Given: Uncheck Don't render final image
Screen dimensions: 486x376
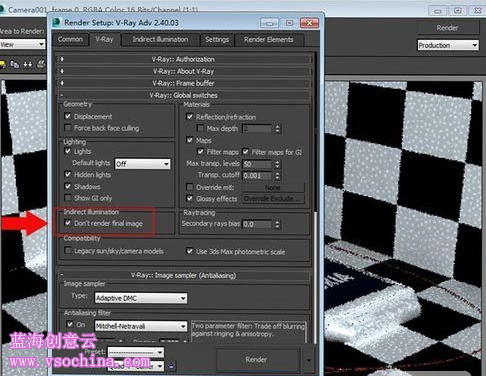Looking at the screenshot, I should pyautogui.click(x=68, y=223).
